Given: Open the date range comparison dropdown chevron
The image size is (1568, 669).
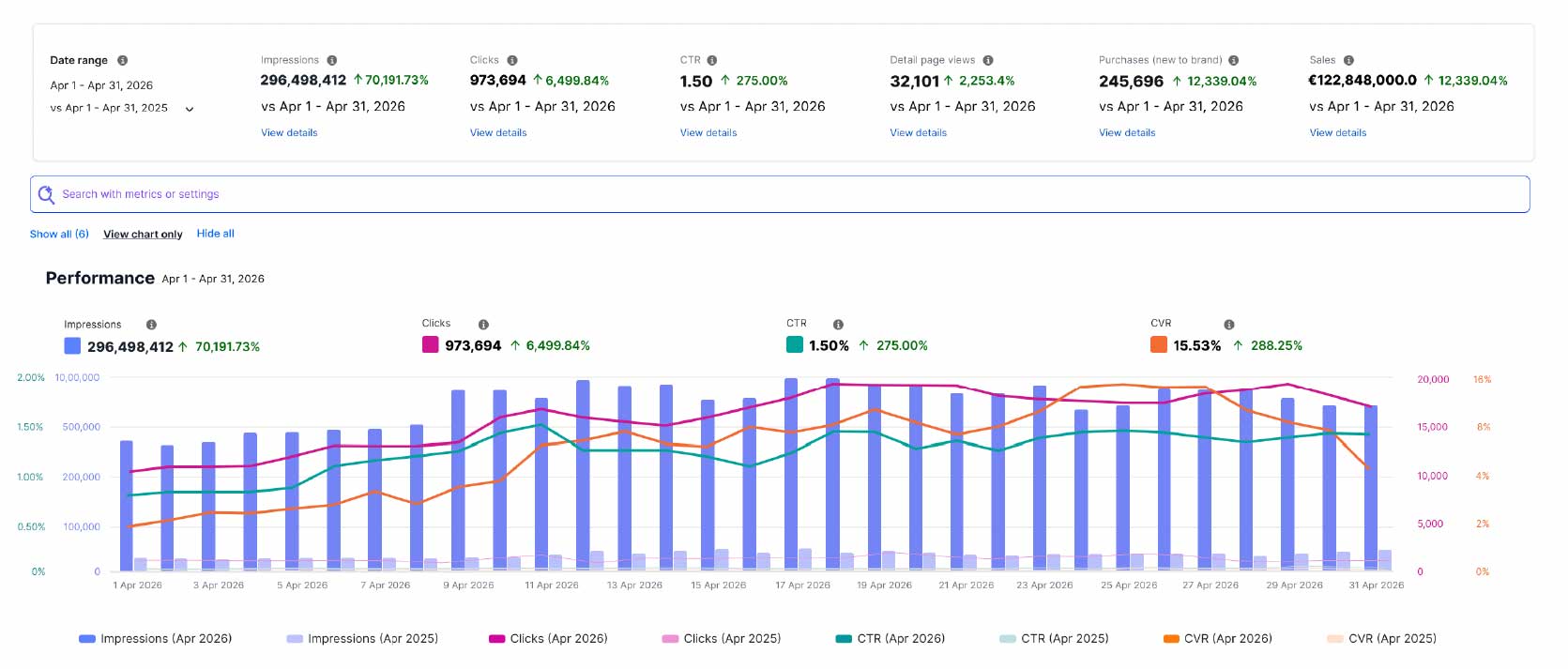Looking at the screenshot, I should point(190,109).
